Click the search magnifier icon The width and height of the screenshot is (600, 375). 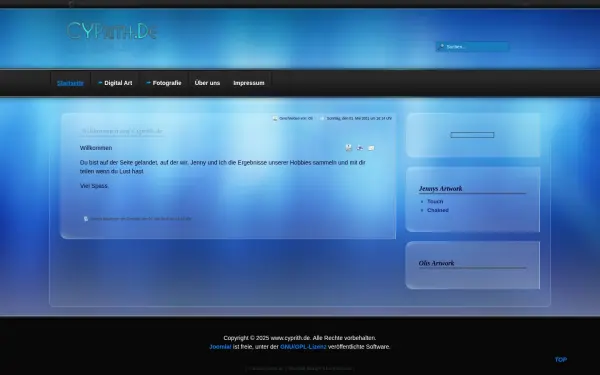tap(441, 46)
